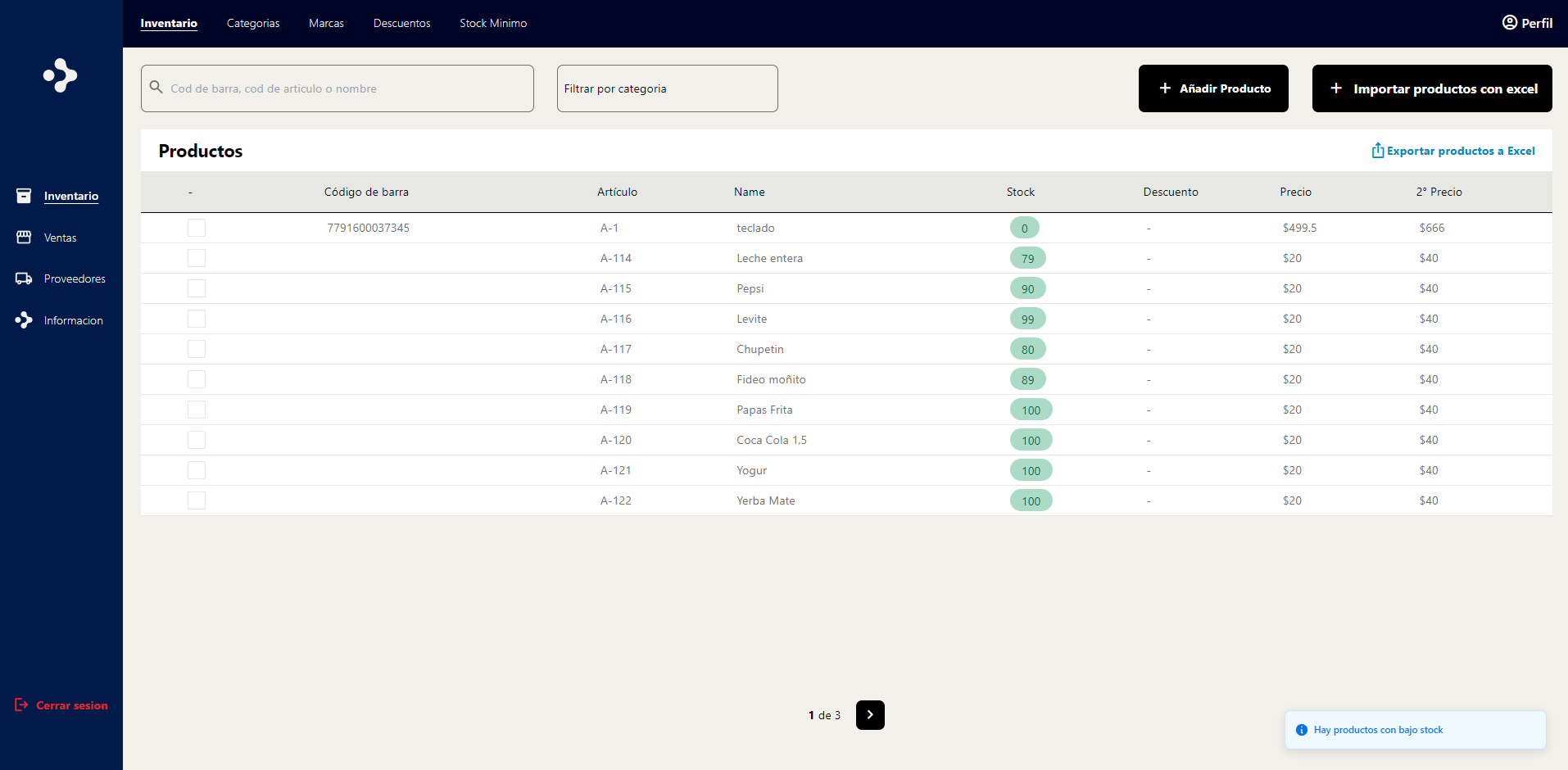Image resolution: width=1568 pixels, height=770 pixels.
Task: Click the page indicator 1 de 3
Action: [824, 715]
